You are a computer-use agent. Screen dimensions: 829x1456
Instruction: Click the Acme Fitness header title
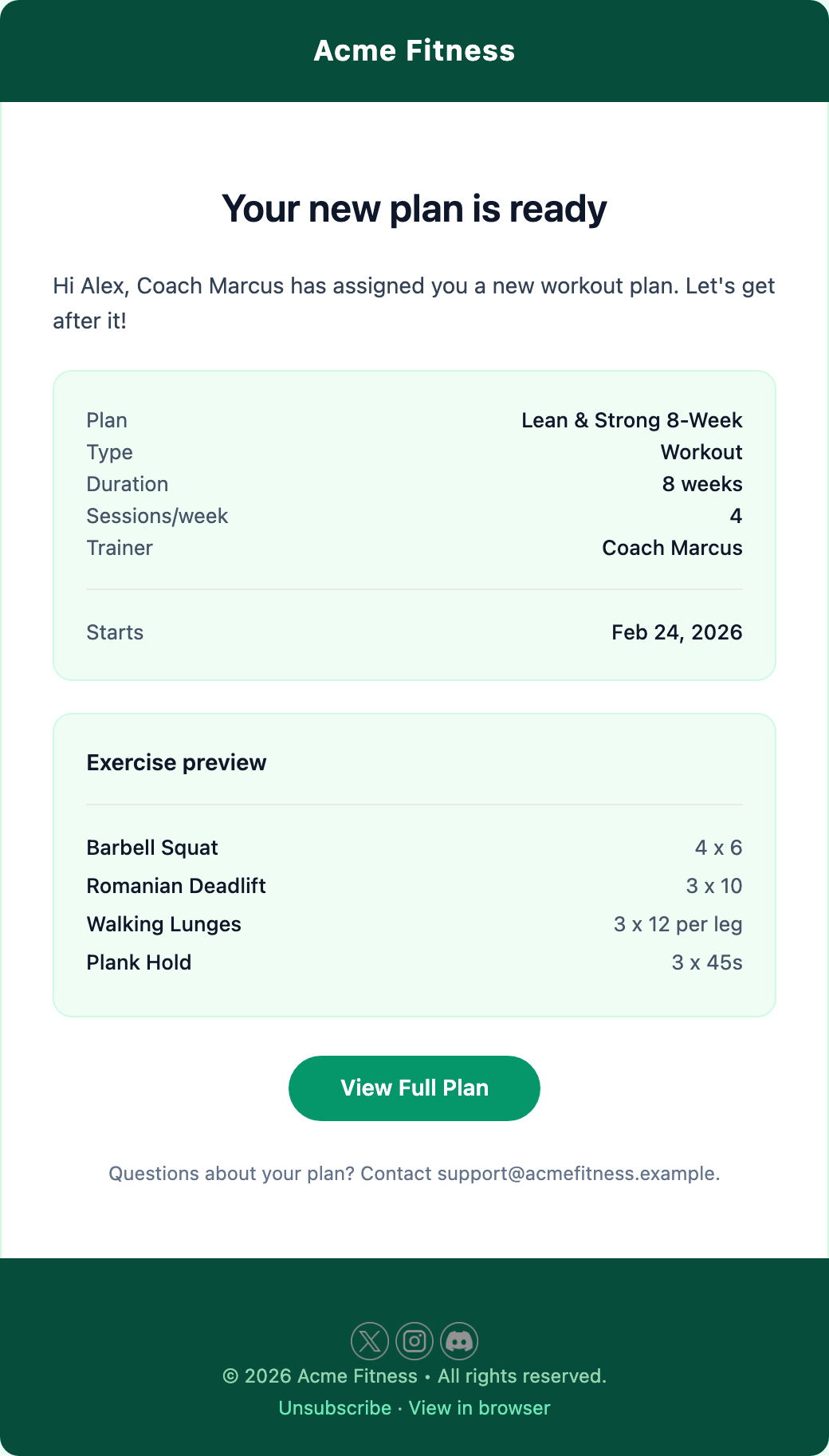pos(414,51)
